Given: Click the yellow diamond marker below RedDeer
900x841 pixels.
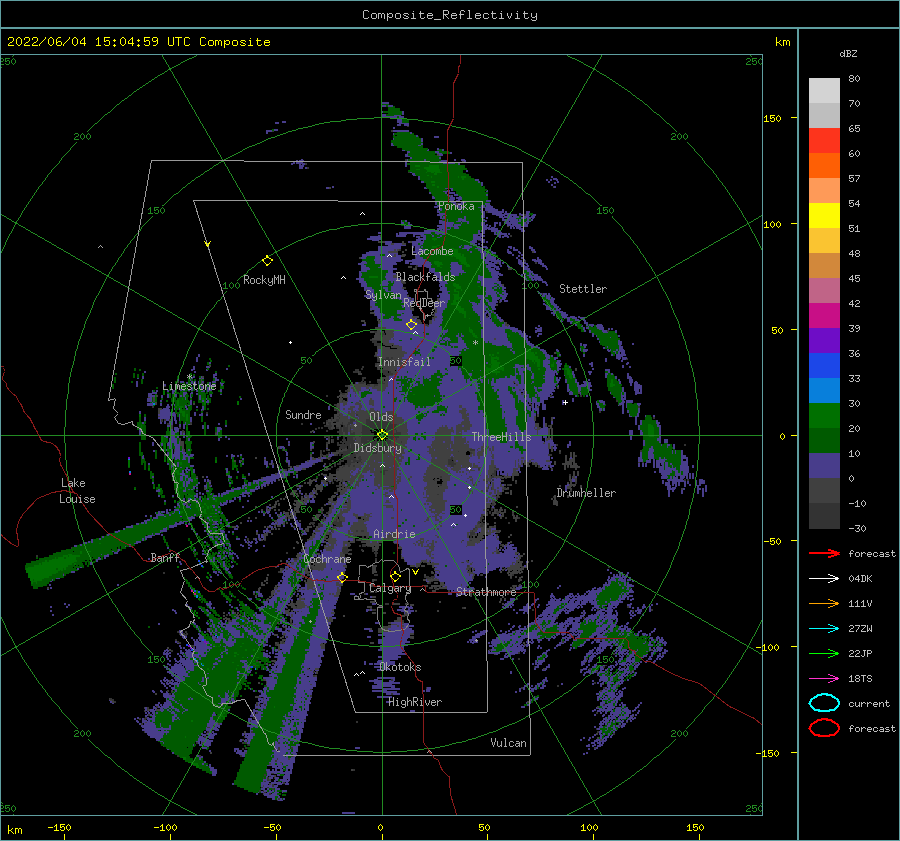Looking at the screenshot, I should click(x=411, y=325).
